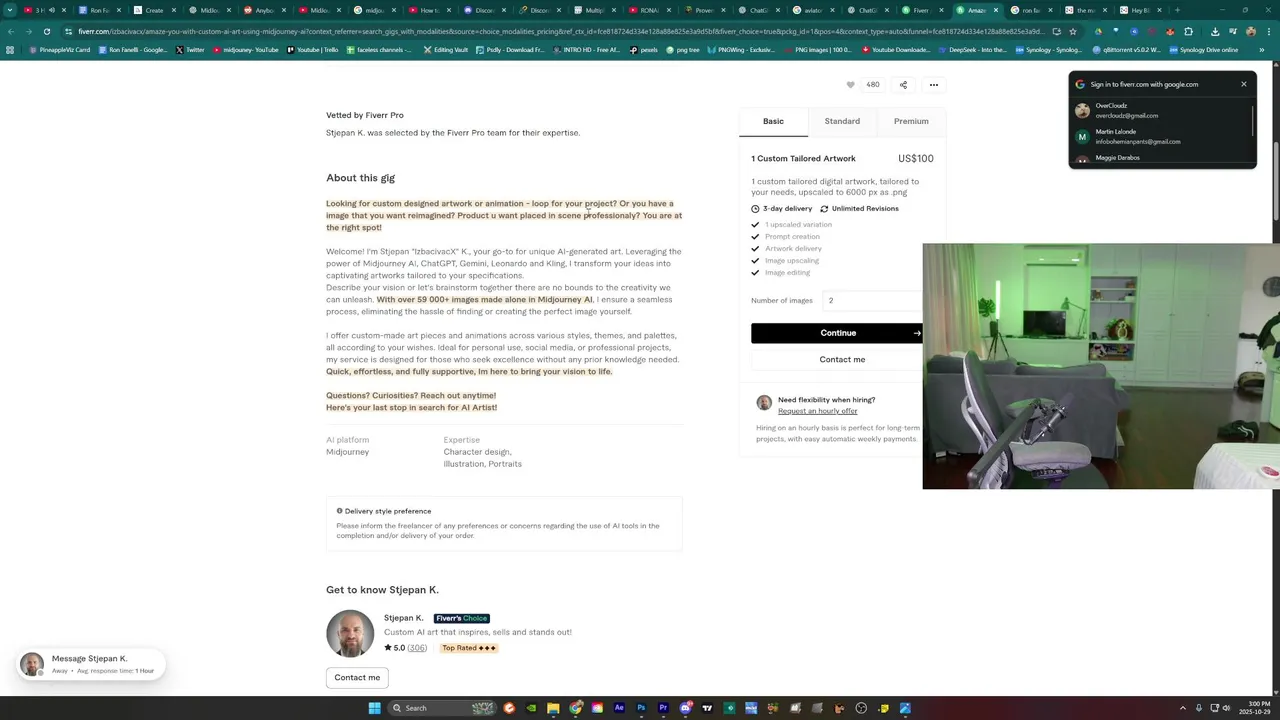The height and width of the screenshot is (720, 1280).
Task: Click Request an hourly offer link
Action: (817, 411)
